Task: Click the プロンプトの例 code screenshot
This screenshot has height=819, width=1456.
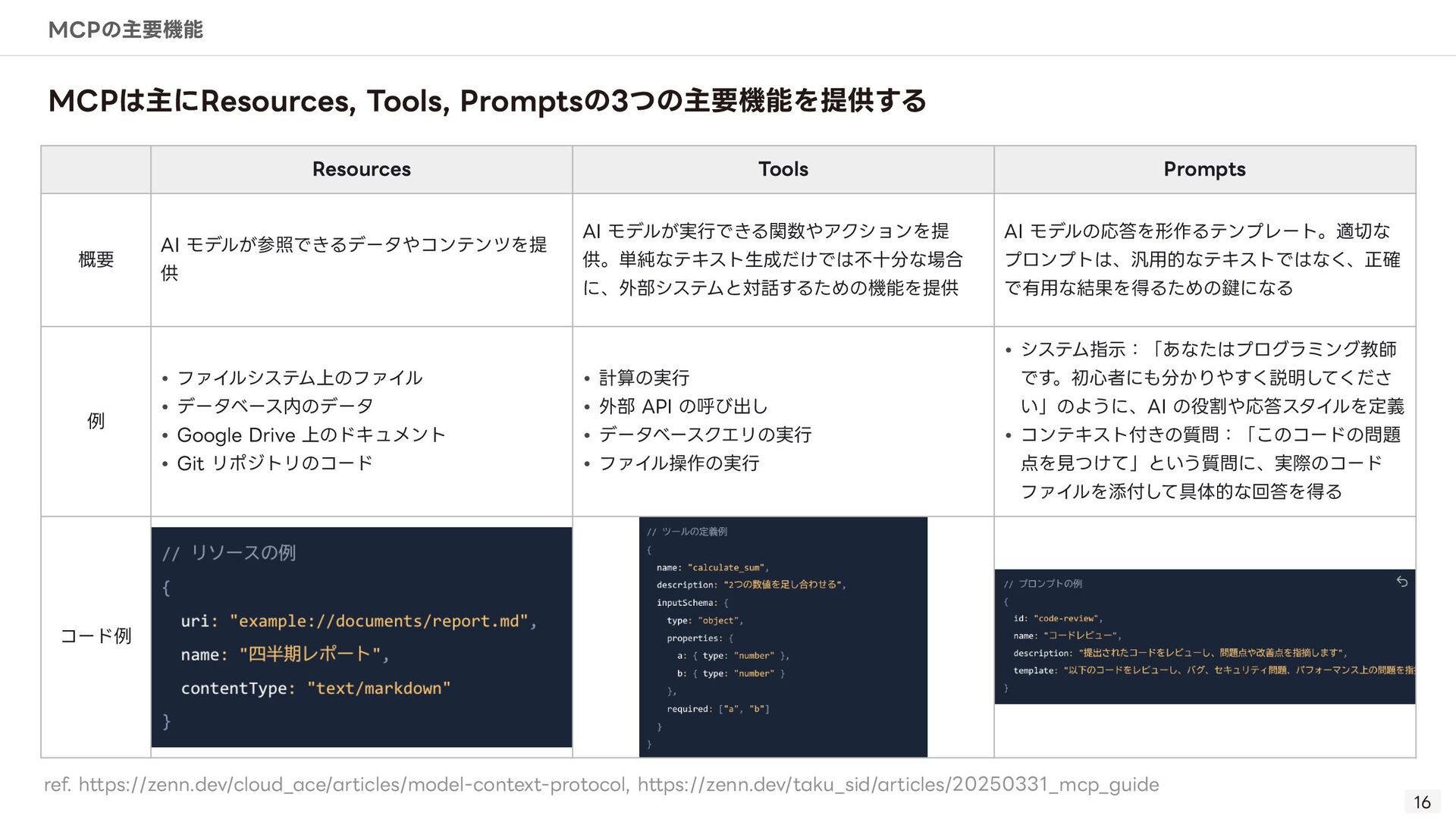Action: 1204,637
